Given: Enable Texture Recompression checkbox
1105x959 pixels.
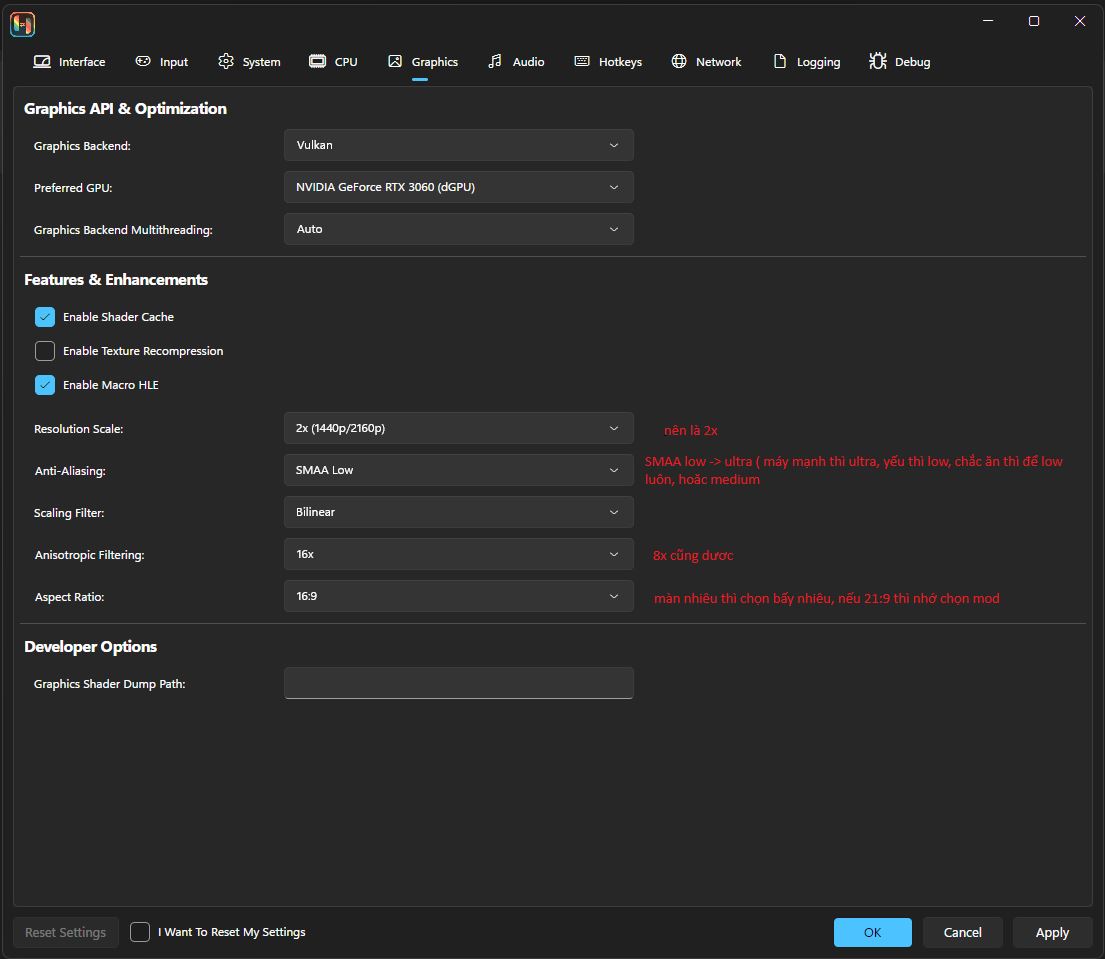Looking at the screenshot, I should 45,351.
